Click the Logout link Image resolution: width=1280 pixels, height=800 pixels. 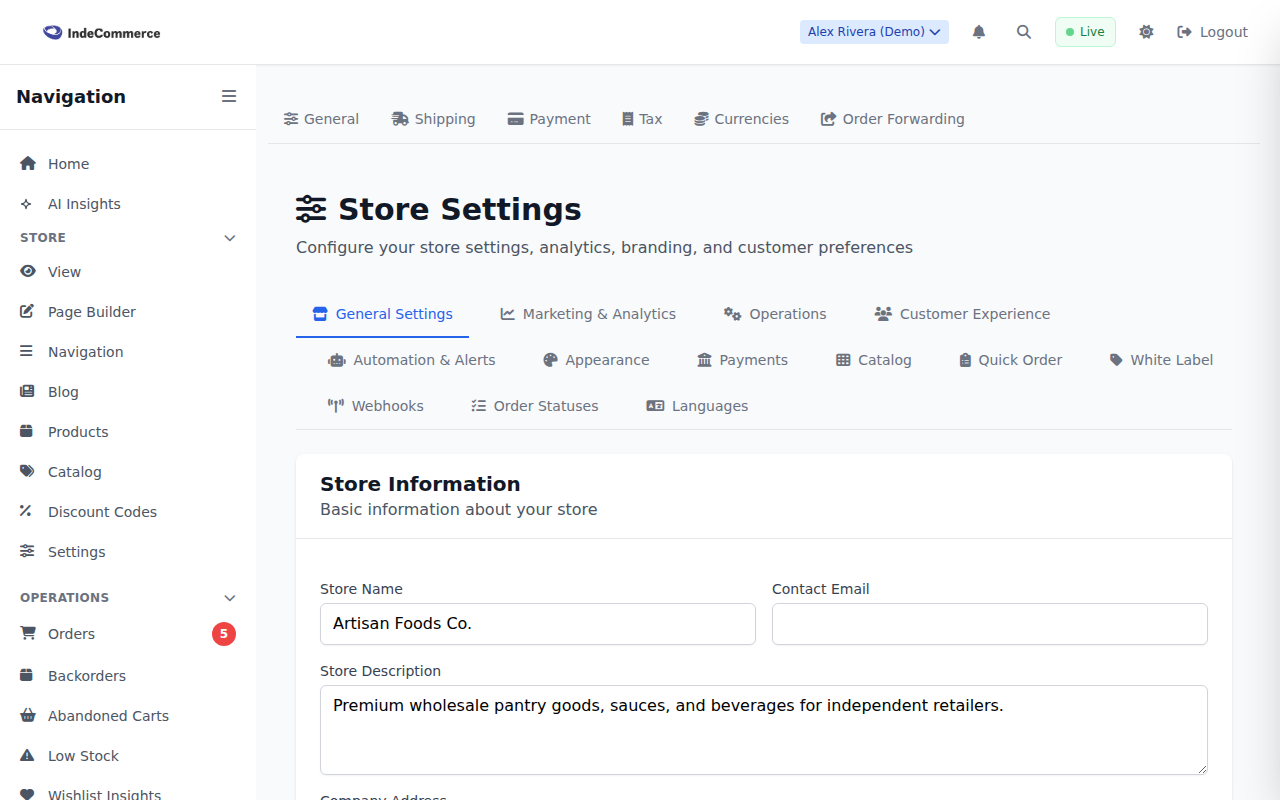(x=1212, y=32)
